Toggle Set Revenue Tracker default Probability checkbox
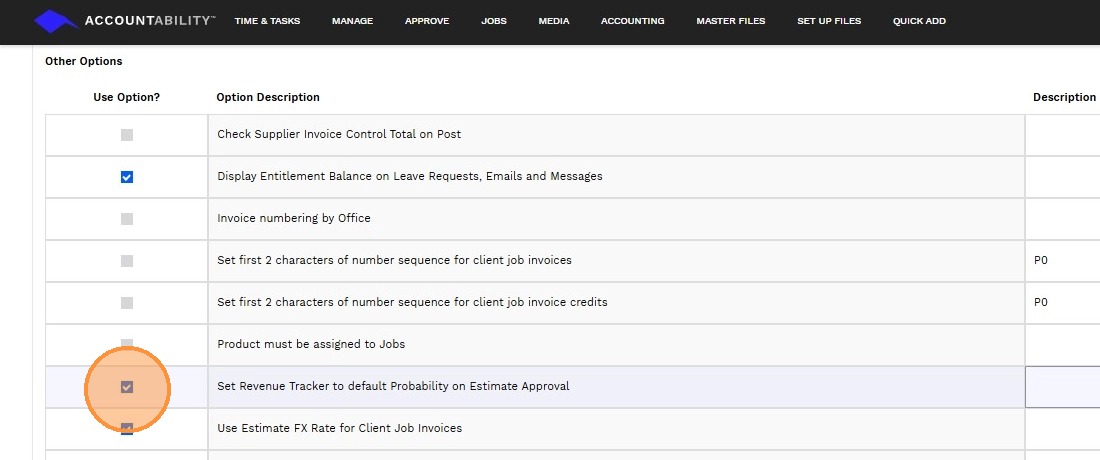 (x=127, y=387)
